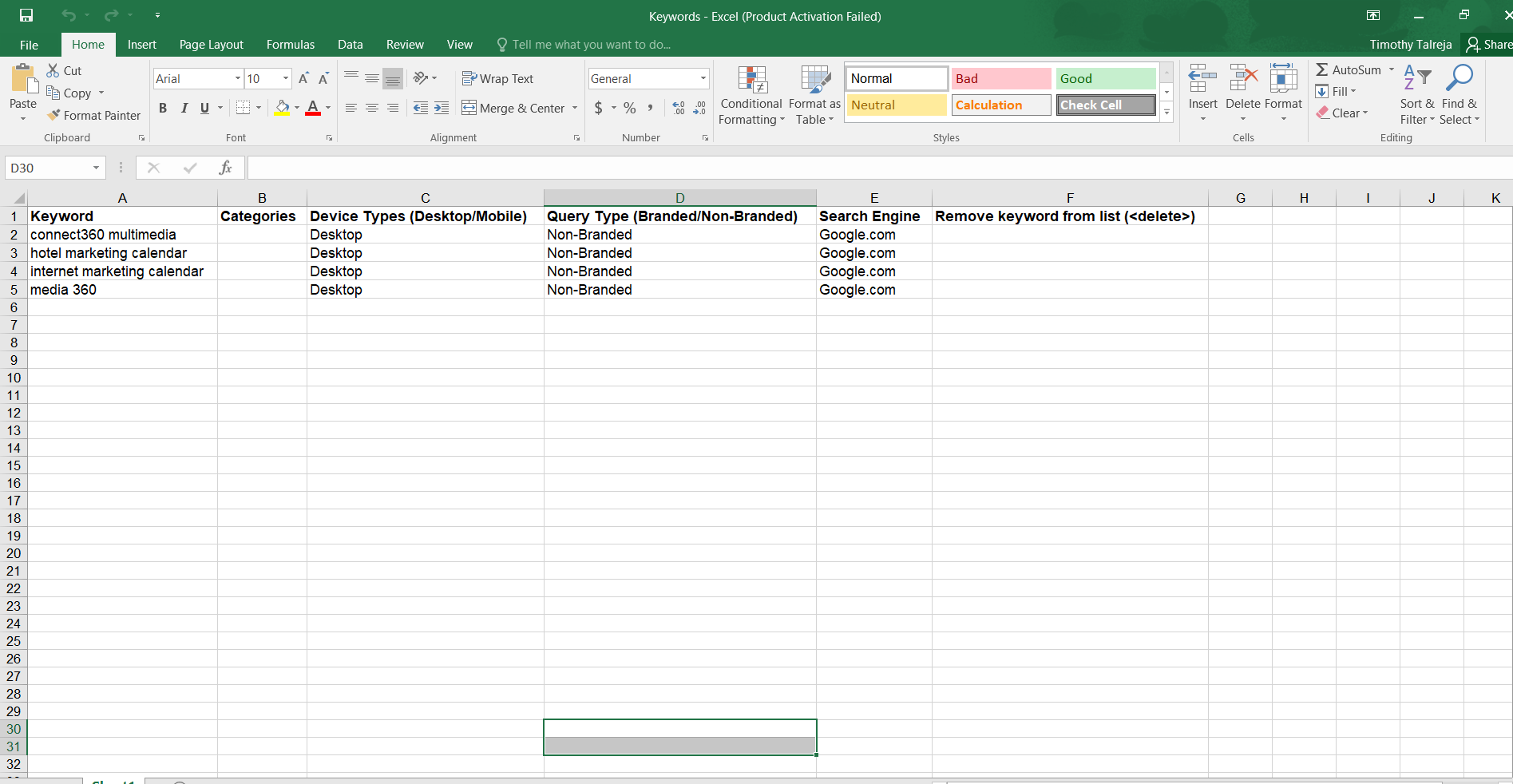Click the Timothy Talreja account name
Screen dimensions: 1513x784
pyautogui.click(x=1411, y=45)
